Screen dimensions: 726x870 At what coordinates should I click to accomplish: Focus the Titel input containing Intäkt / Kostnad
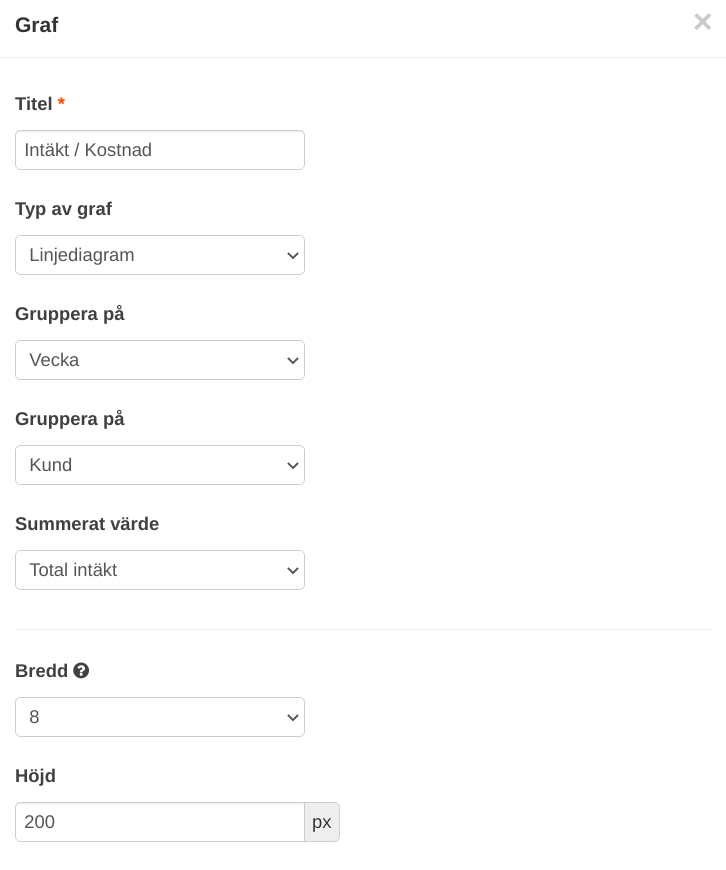click(160, 150)
